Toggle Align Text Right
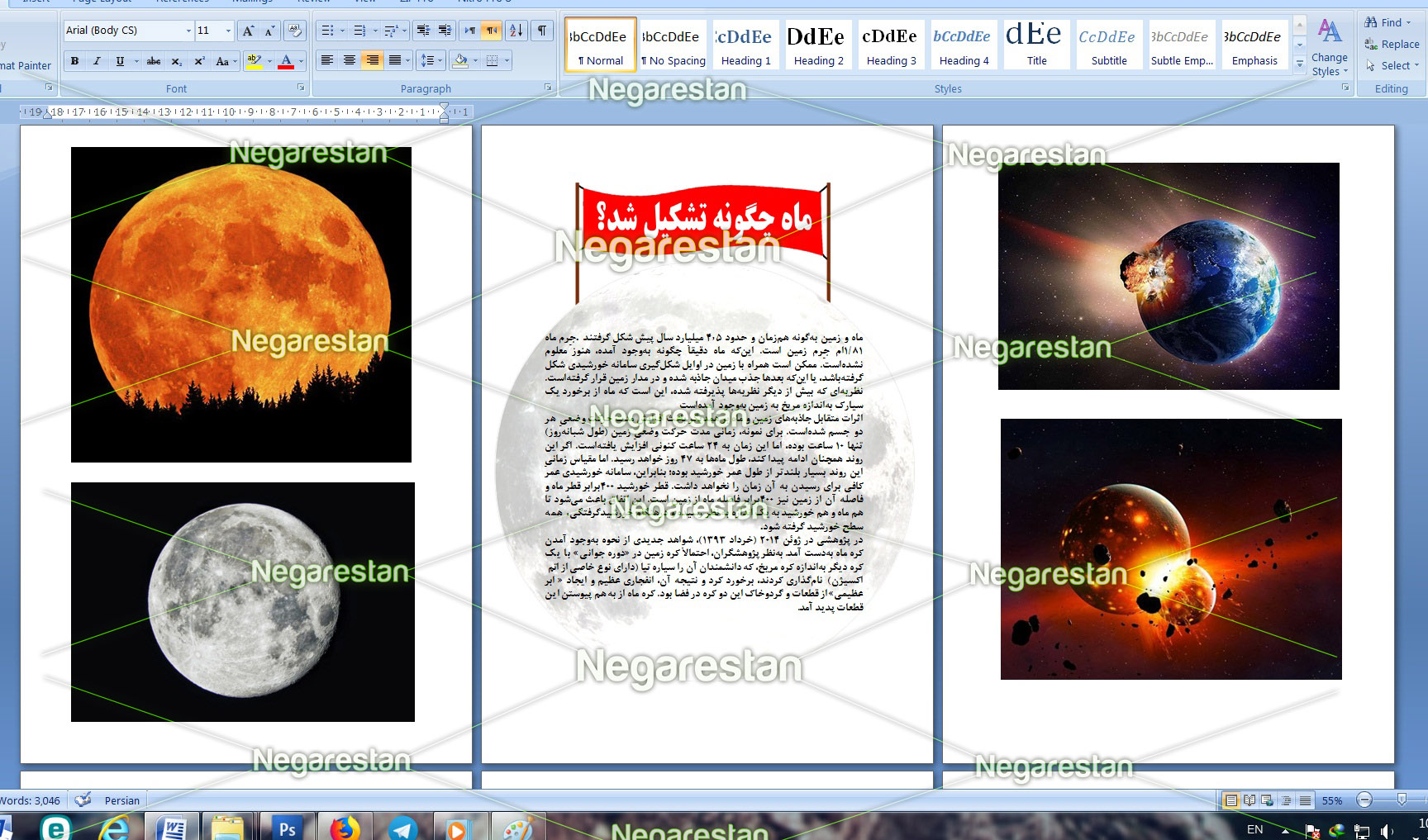This screenshot has height=840, width=1428. tap(373, 60)
